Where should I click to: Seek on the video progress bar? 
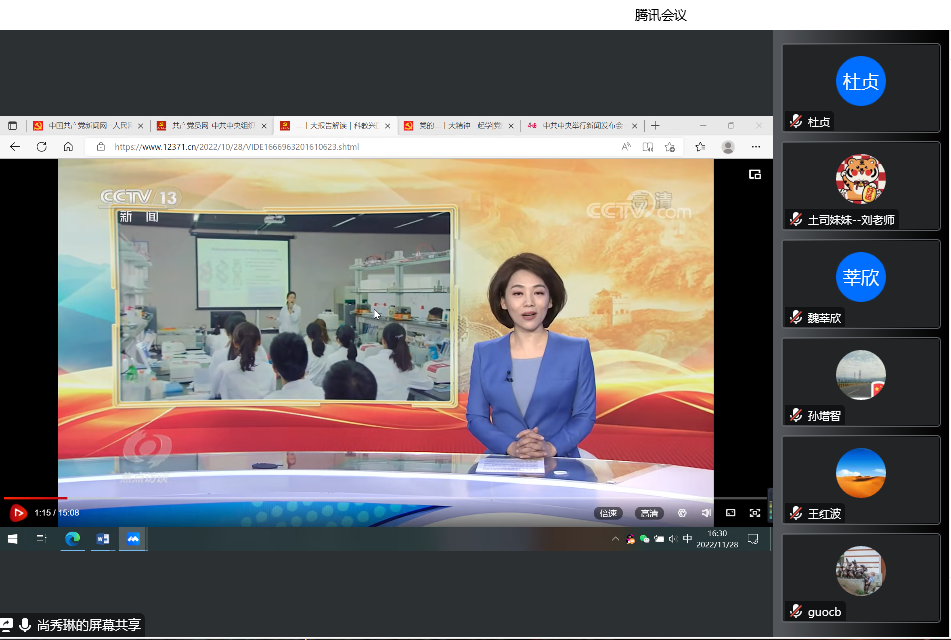pyautogui.click(x=300, y=498)
